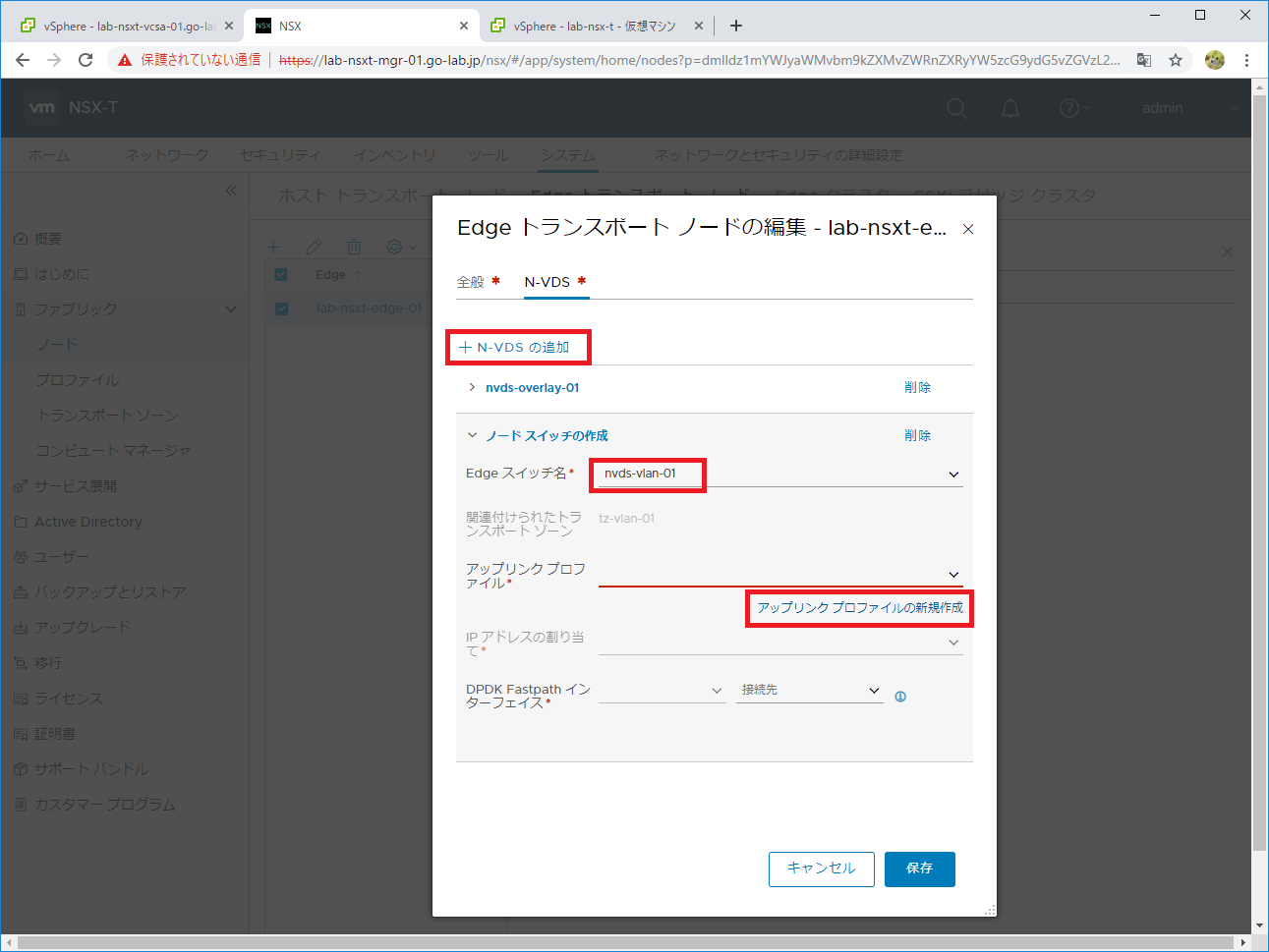
Task: Click the Chrome profile avatar icon
Action: click(1215, 60)
